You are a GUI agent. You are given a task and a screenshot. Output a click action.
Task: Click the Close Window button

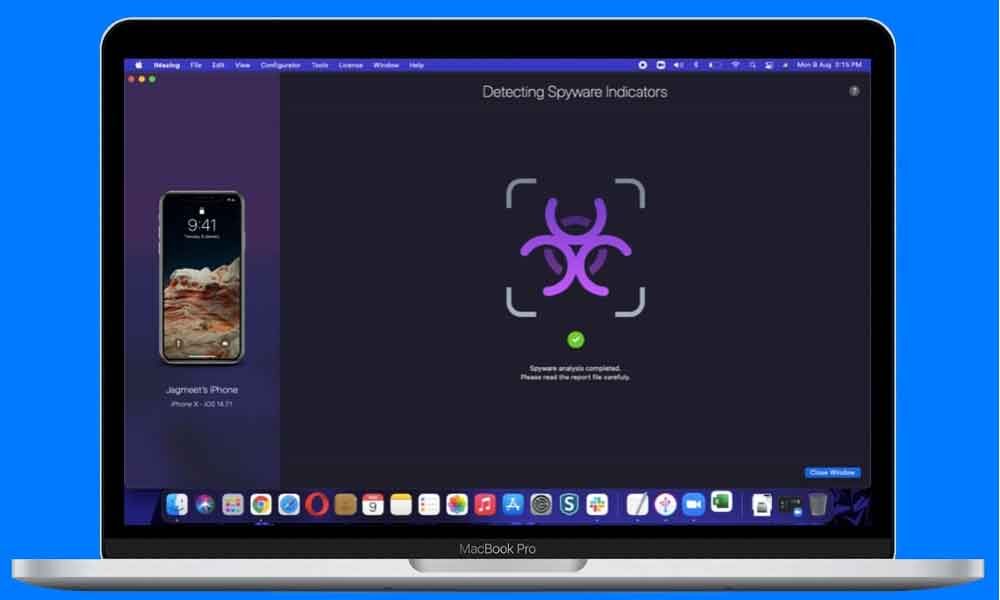[832, 472]
